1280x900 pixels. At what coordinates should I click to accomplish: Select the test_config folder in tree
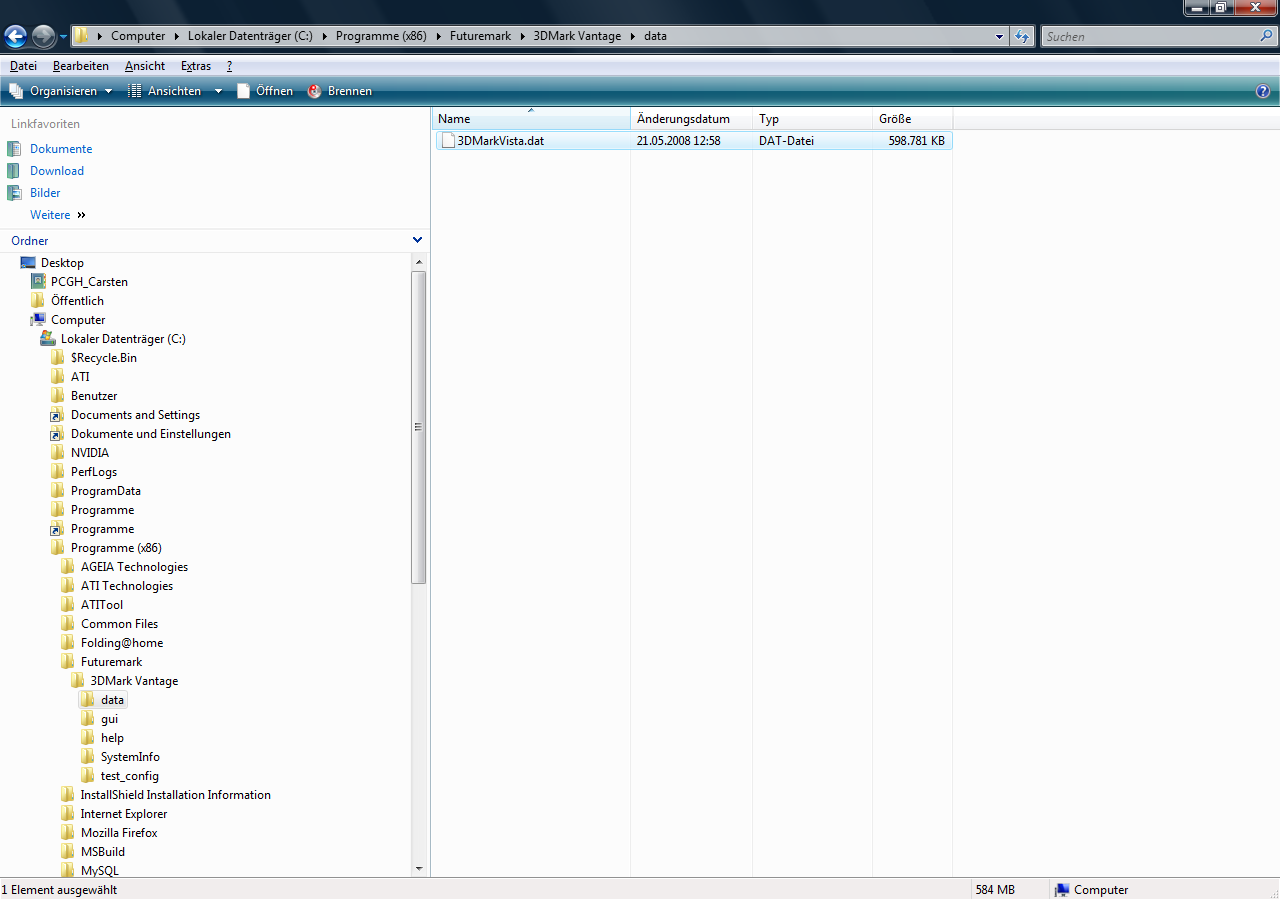(130, 776)
